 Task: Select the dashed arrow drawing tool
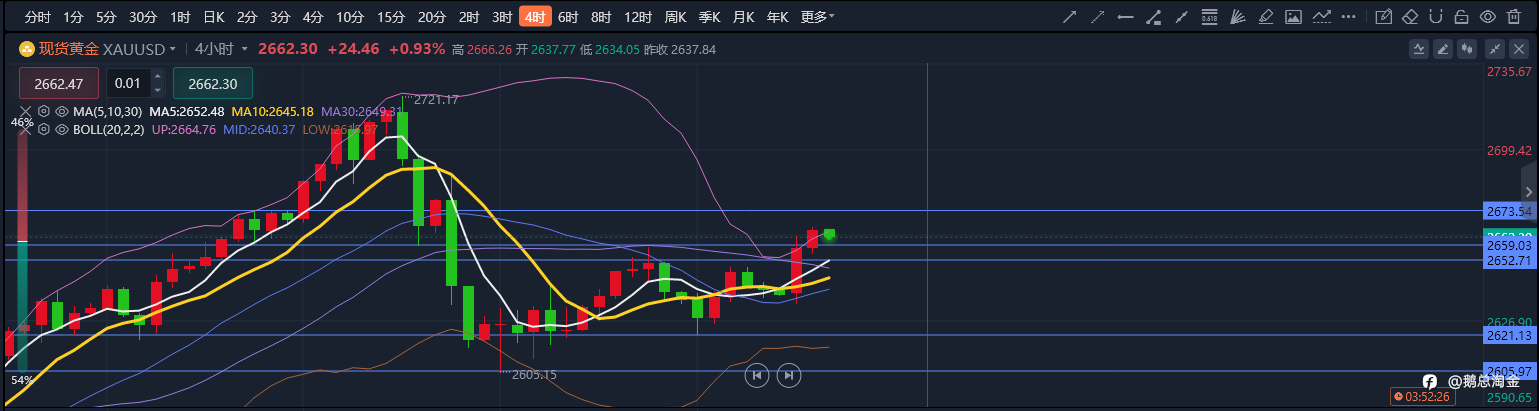coord(1097,17)
